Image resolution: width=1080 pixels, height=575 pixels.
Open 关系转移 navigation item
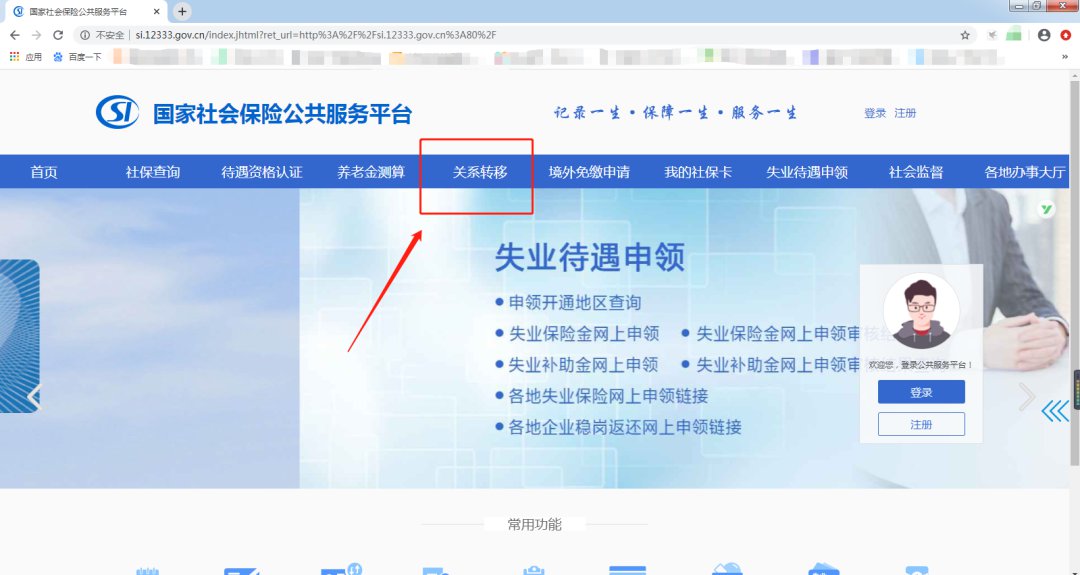click(x=480, y=172)
